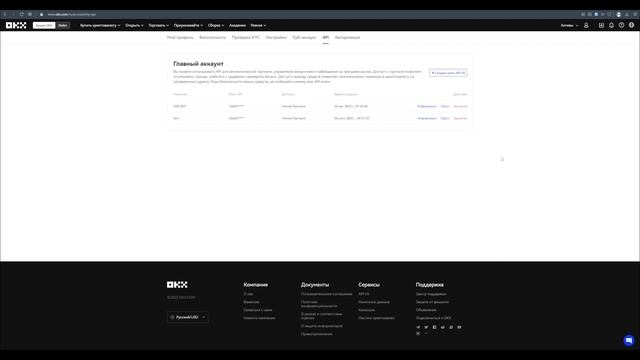Image resolution: width=640 pixels, height=360 pixels.
Task: Switch to the Wallet toggle
Action: [x=62, y=25]
